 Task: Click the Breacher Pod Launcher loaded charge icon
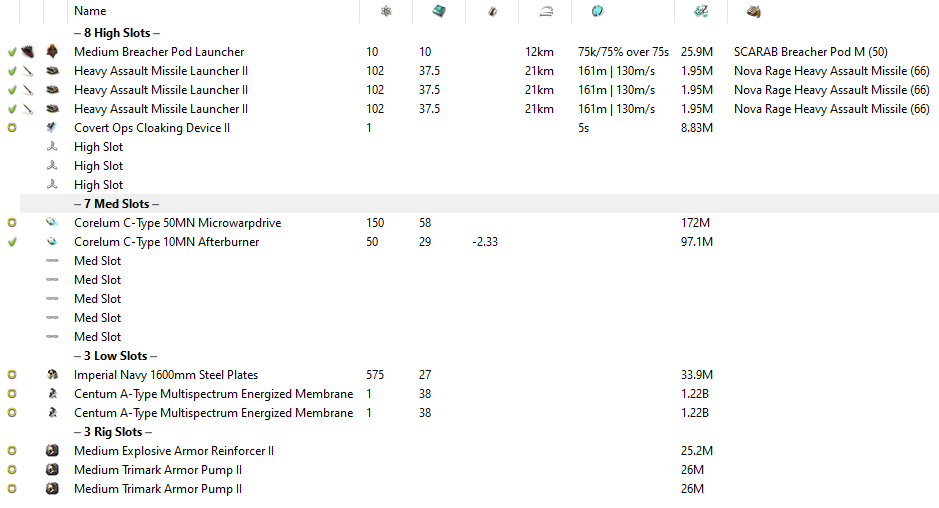coord(28,52)
